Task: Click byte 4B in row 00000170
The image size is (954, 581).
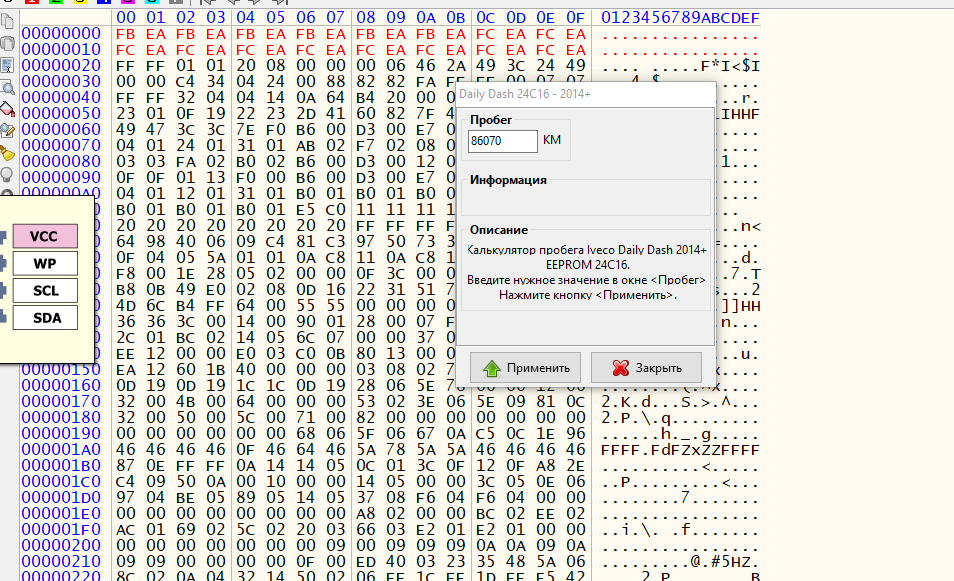Action: 186,402
